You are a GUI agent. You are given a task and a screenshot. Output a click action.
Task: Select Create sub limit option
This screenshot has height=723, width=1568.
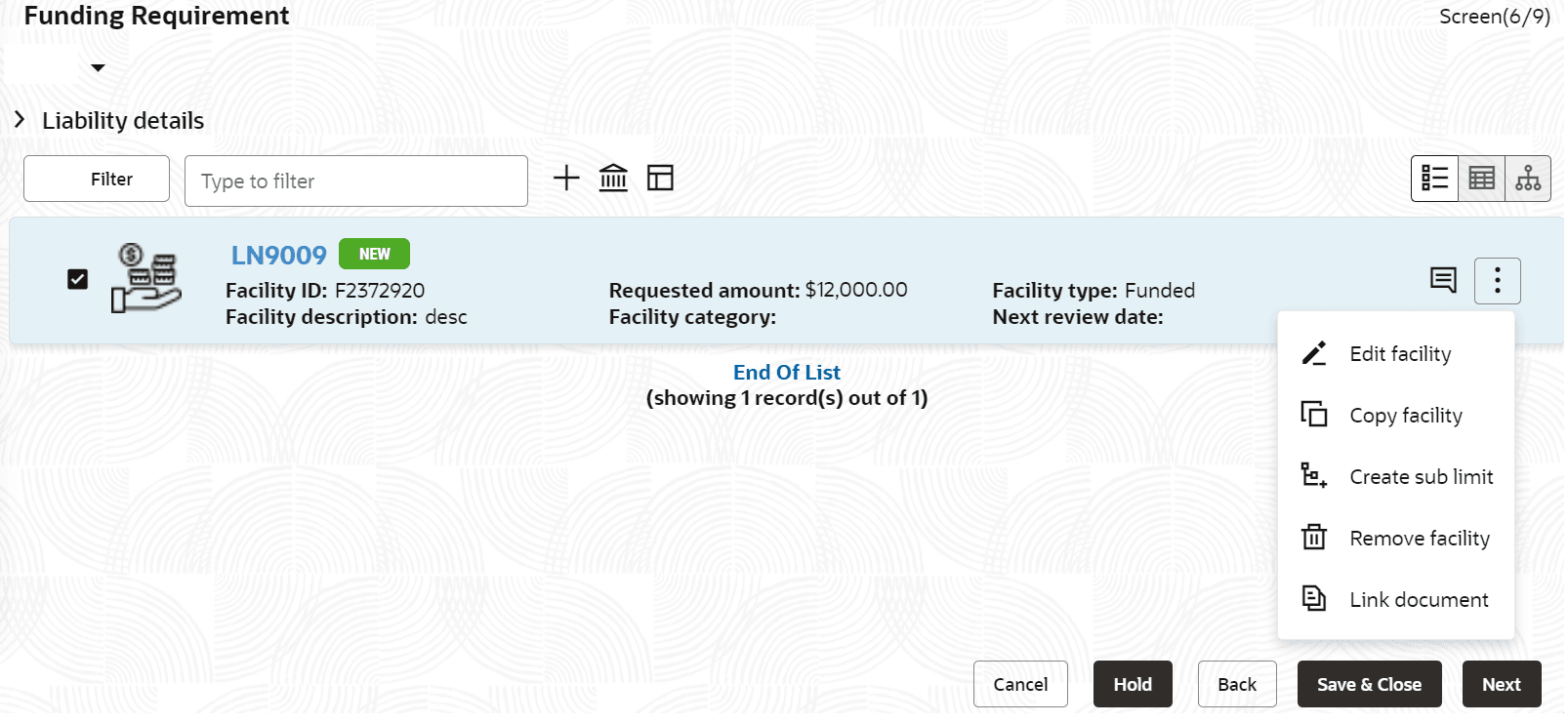1421,477
